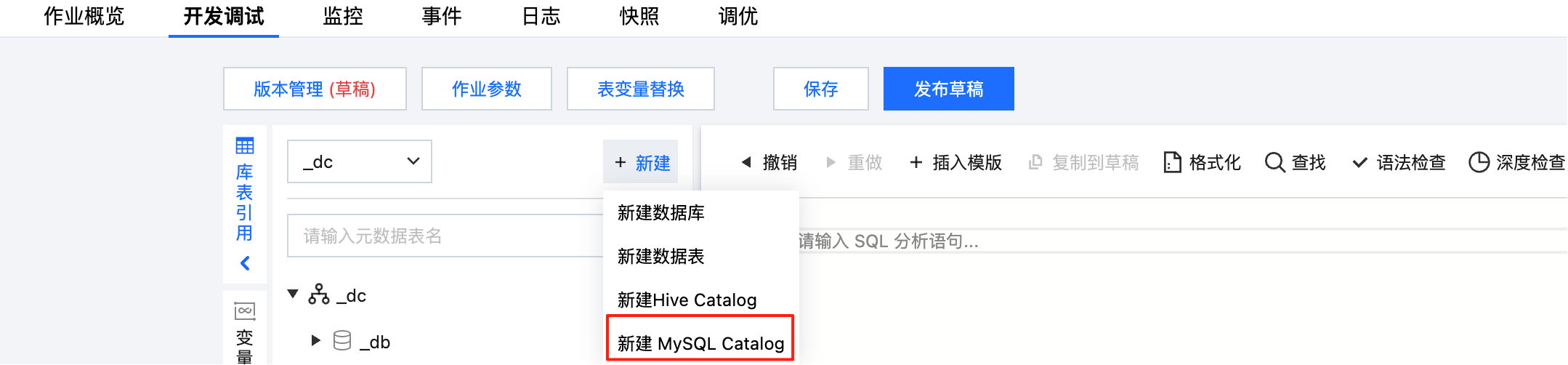Expand the _db database tree node
1568x365 pixels.
point(315,340)
